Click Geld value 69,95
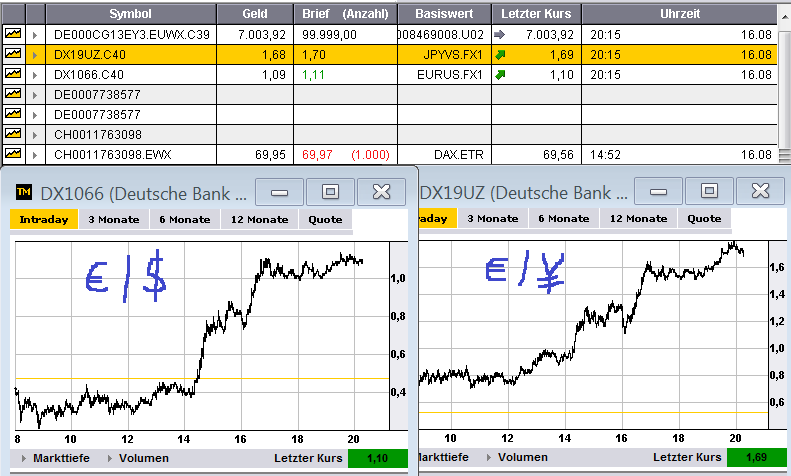Viewport: 791px width, 476px height. tap(270, 155)
